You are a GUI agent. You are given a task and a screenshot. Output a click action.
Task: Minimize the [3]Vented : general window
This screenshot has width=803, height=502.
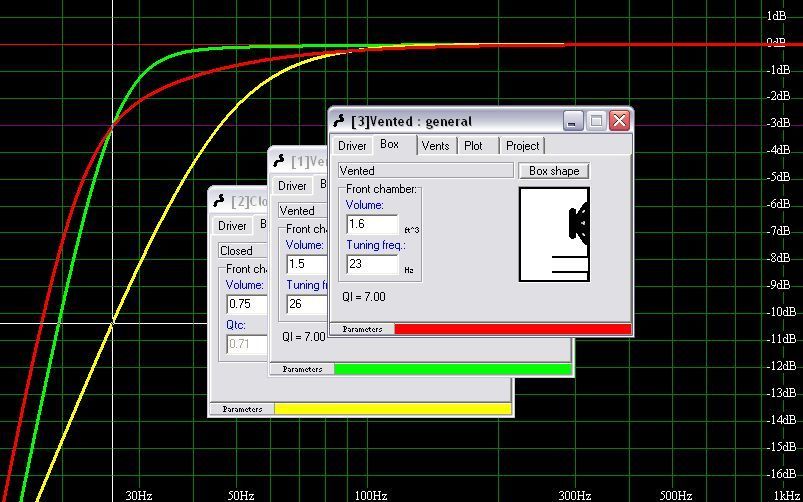(573, 121)
